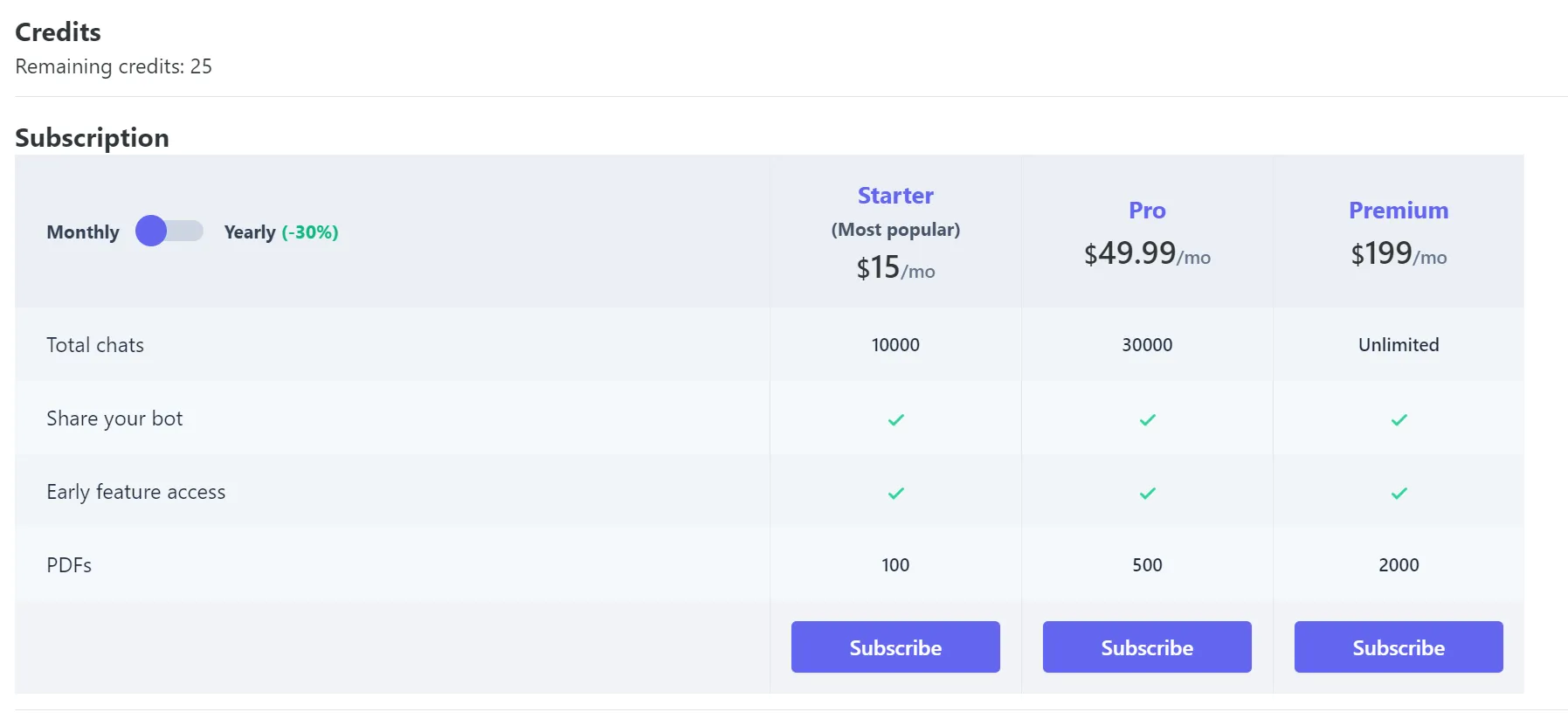Screen dimensions: 1568x719
Task: Click the Pro plan title
Action: (1147, 211)
